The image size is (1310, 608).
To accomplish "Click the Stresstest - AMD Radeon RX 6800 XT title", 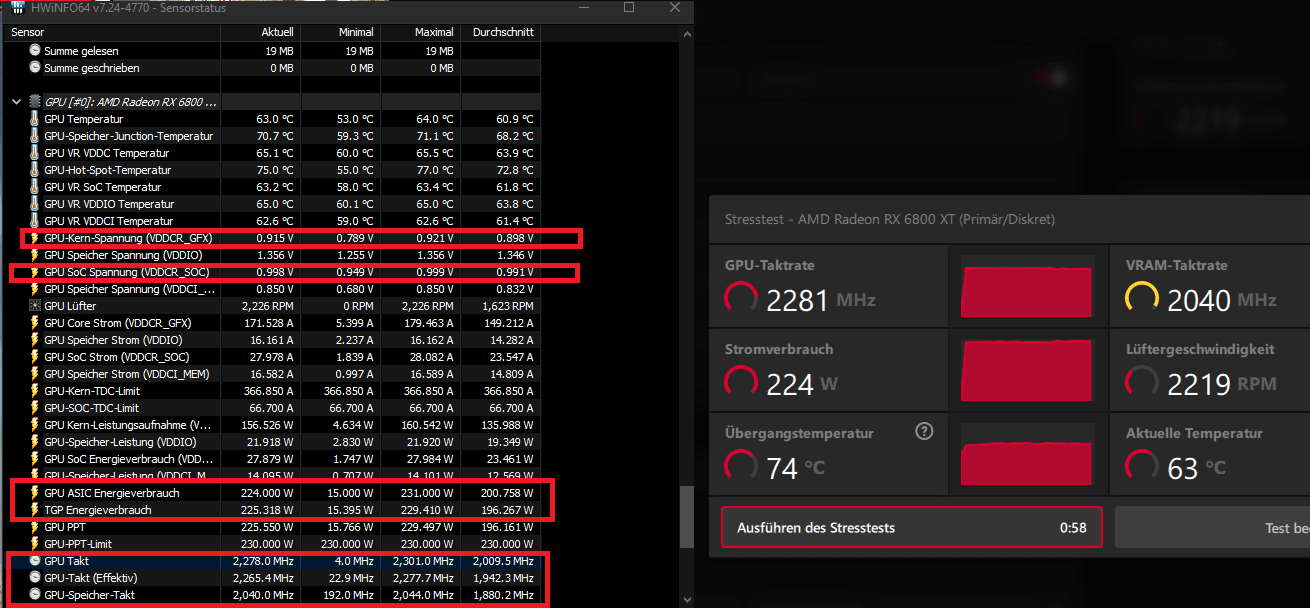I will coord(889,219).
